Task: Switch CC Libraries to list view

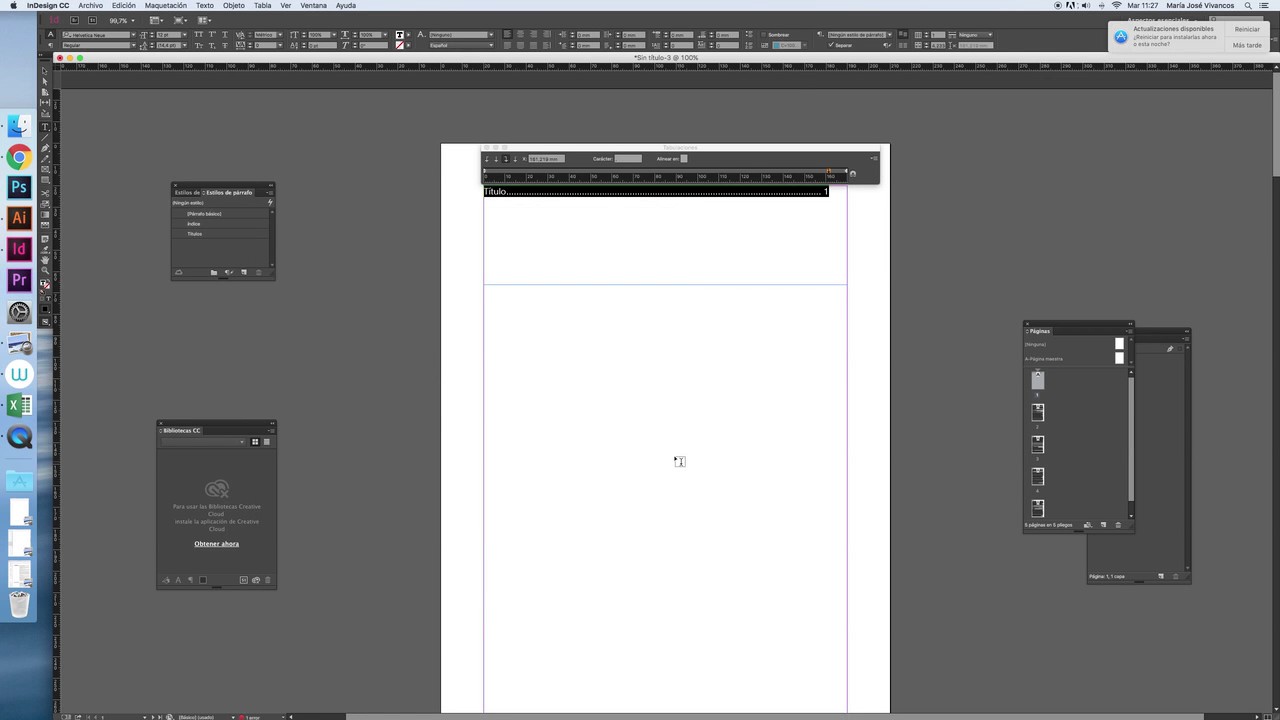Action: tap(266, 442)
